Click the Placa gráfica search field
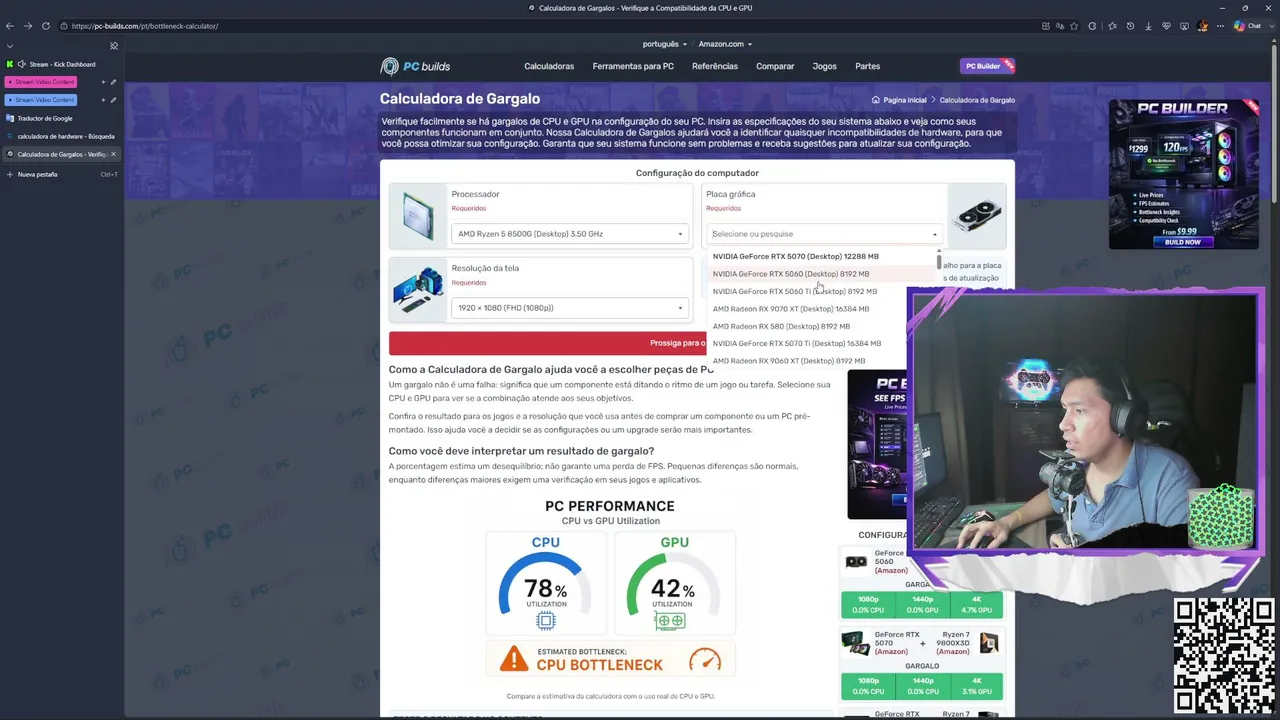1280x720 pixels. coord(825,234)
